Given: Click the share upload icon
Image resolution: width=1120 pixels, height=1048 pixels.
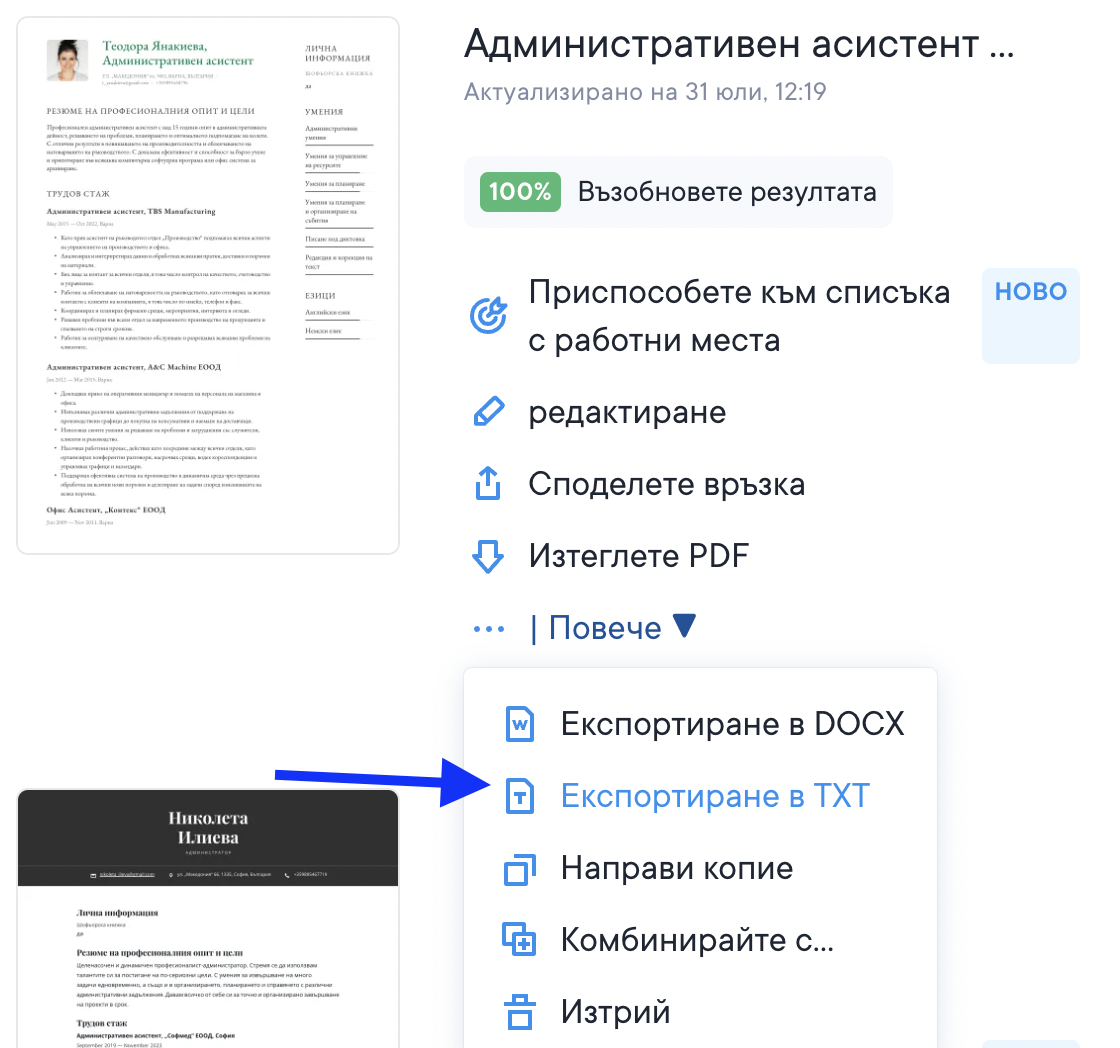Looking at the screenshot, I should coord(487,485).
